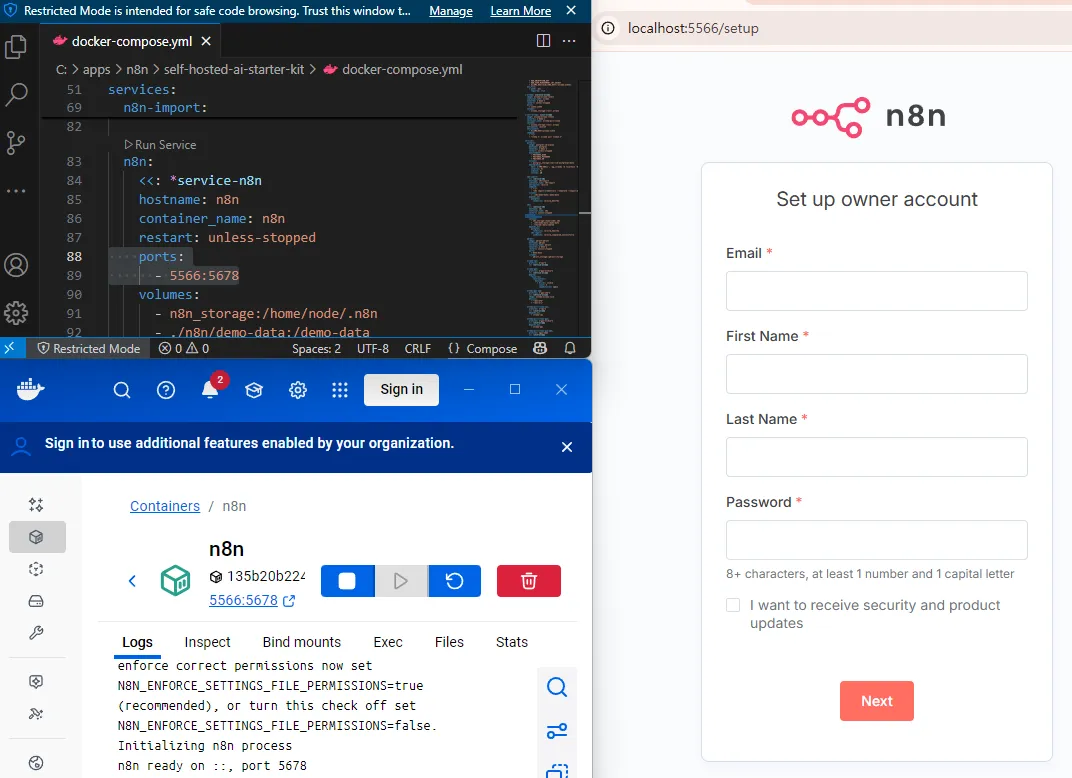Open search in the Docker Desktop header
Image resolution: width=1072 pixels, height=778 pixels.
(x=122, y=390)
